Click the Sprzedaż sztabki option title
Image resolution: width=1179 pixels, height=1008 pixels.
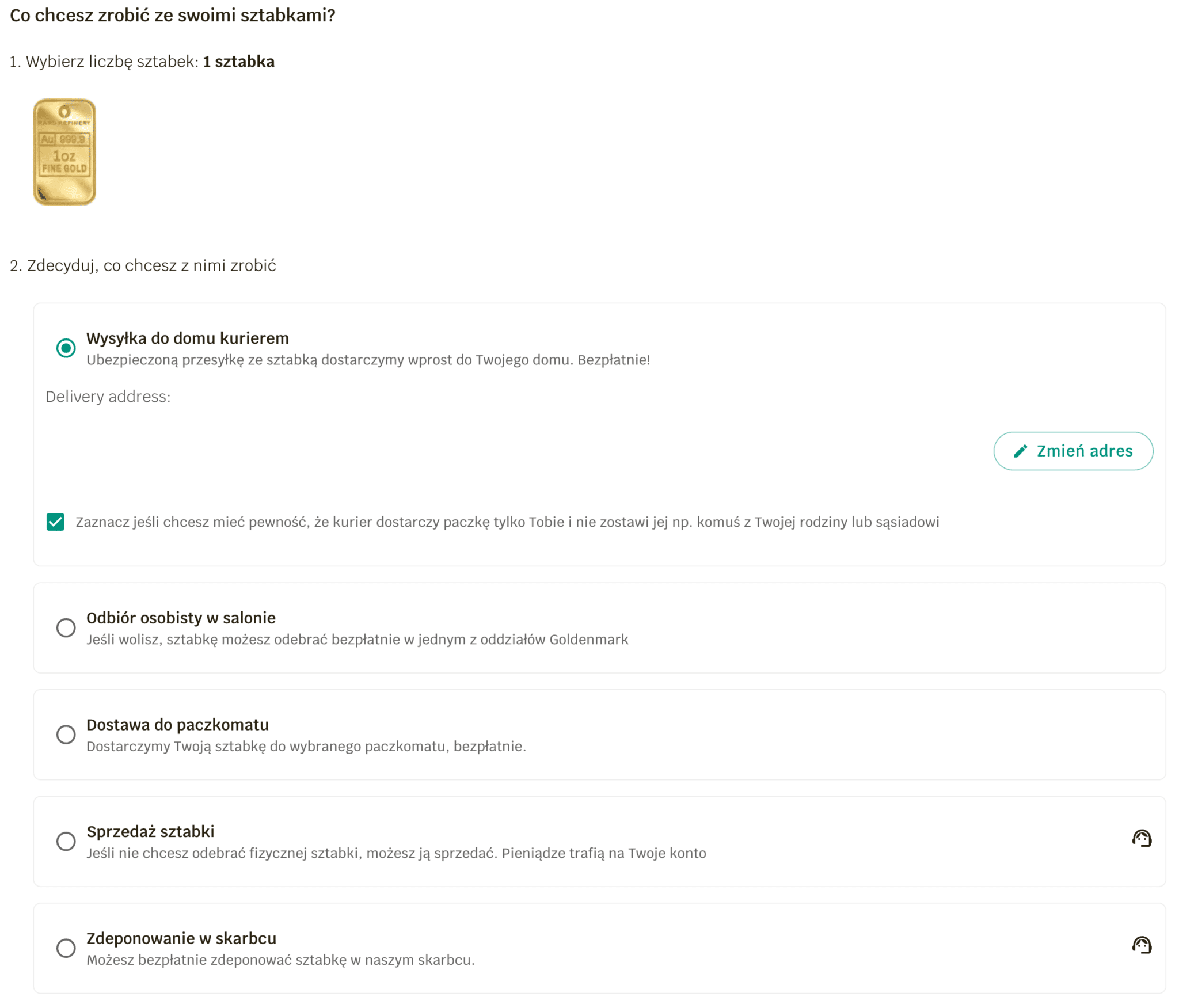click(150, 831)
